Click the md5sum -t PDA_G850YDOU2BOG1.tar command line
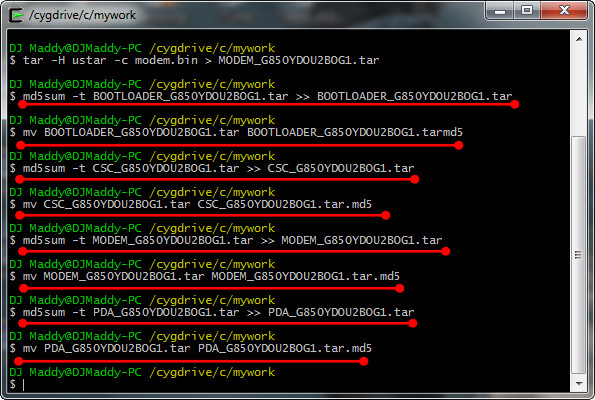The image size is (595, 400). pyautogui.click(x=212, y=312)
